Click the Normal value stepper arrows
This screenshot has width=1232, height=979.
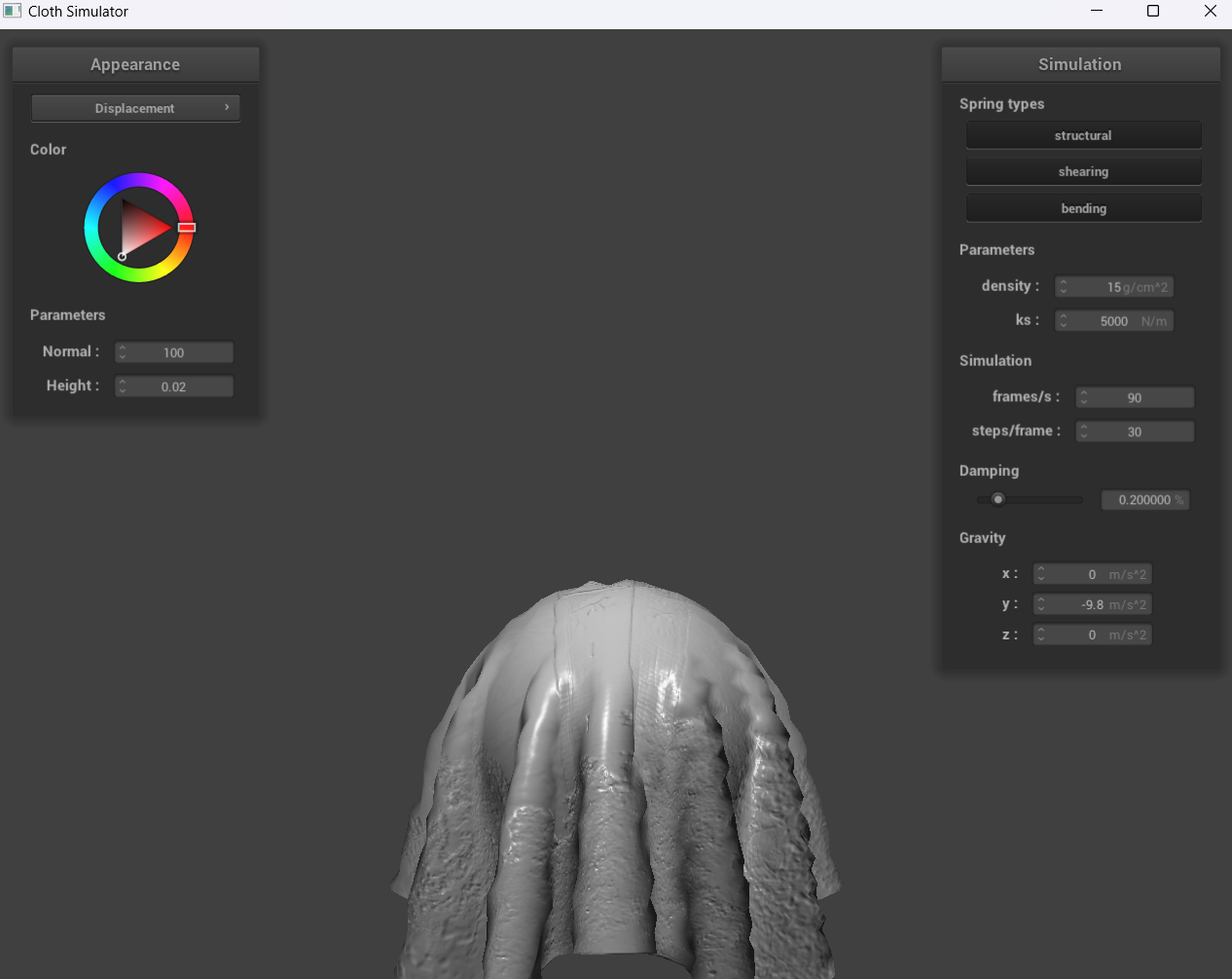tap(123, 352)
